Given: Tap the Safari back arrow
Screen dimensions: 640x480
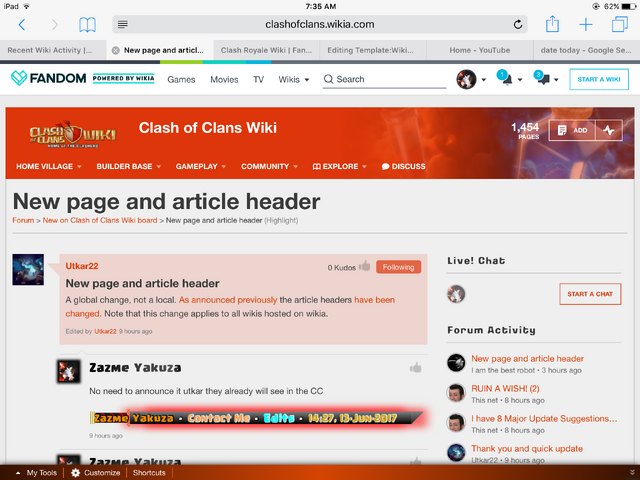Looking at the screenshot, I should [22, 25].
